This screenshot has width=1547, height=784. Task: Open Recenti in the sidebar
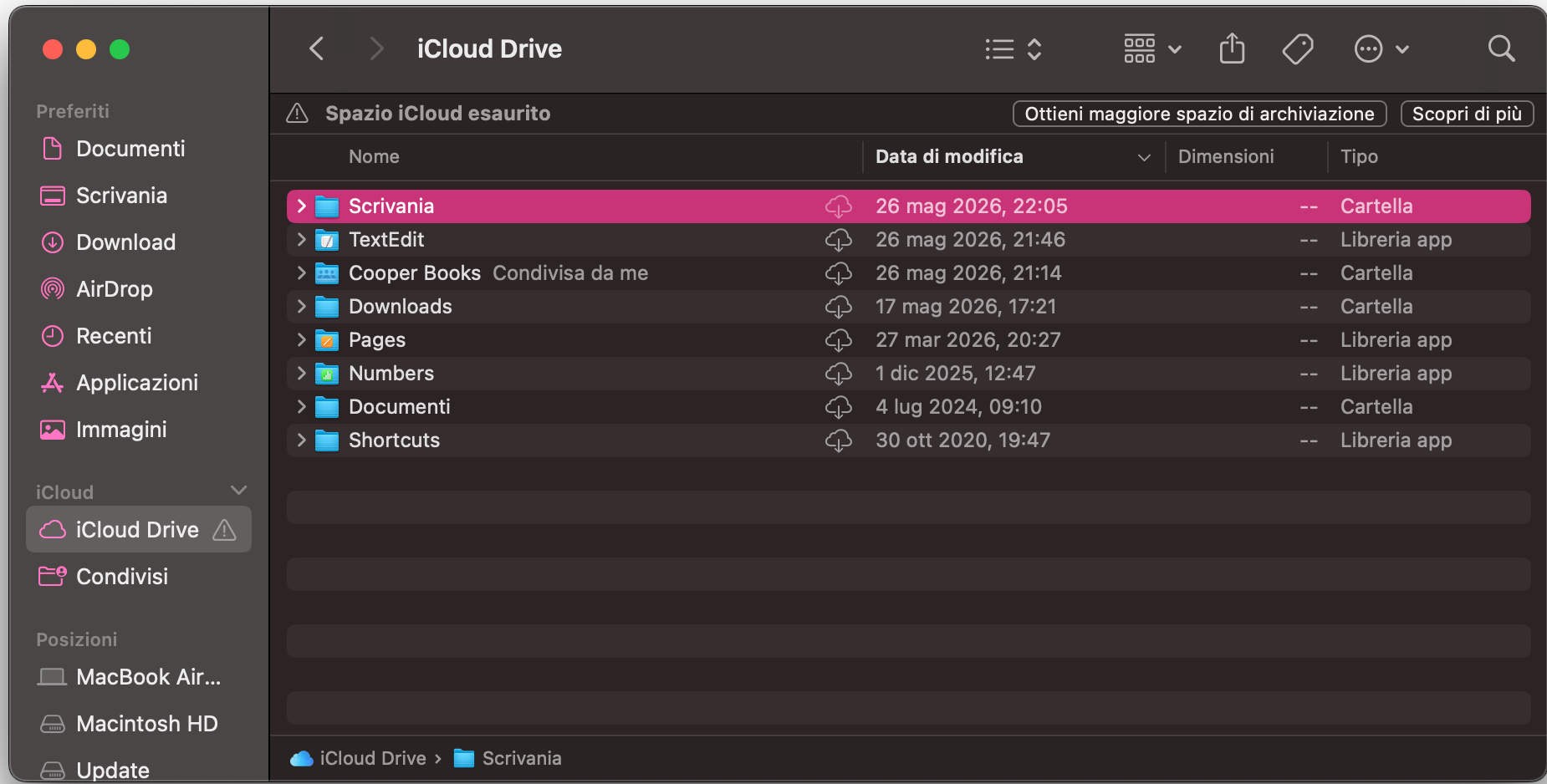139,336
